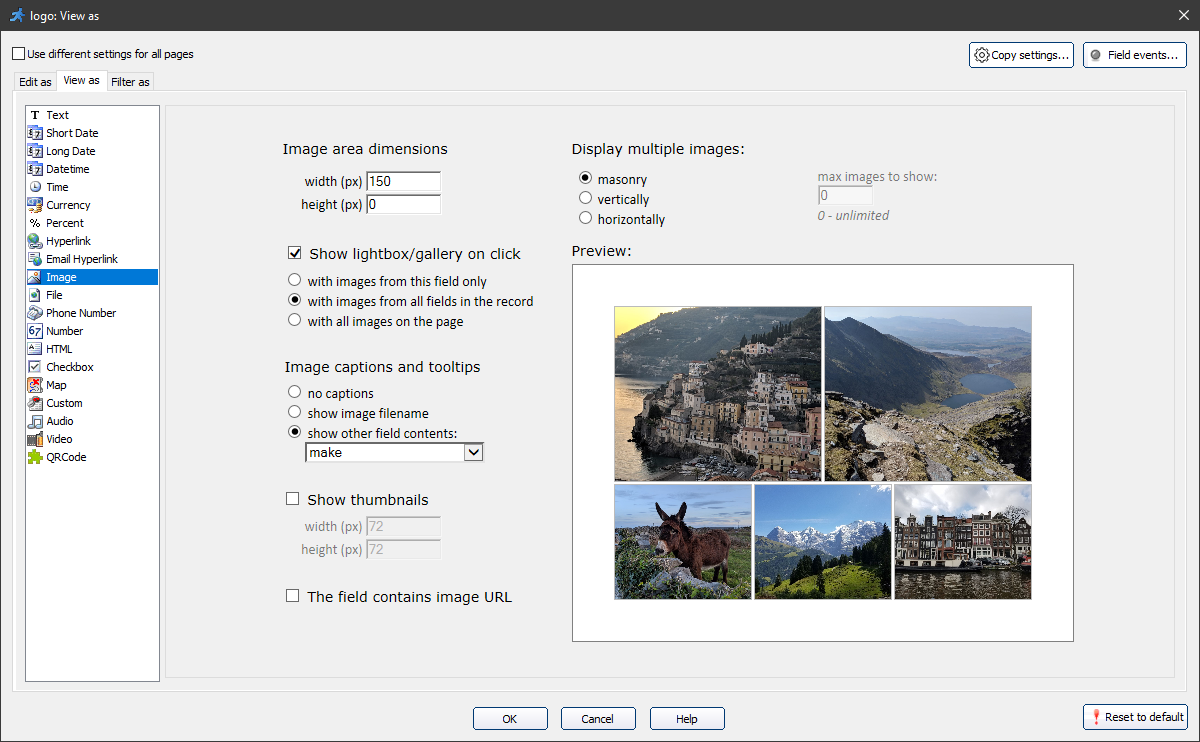This screenshot has width=1200, height=742.
Task: Choose the no captions radio option
Action: coord(294,393)
